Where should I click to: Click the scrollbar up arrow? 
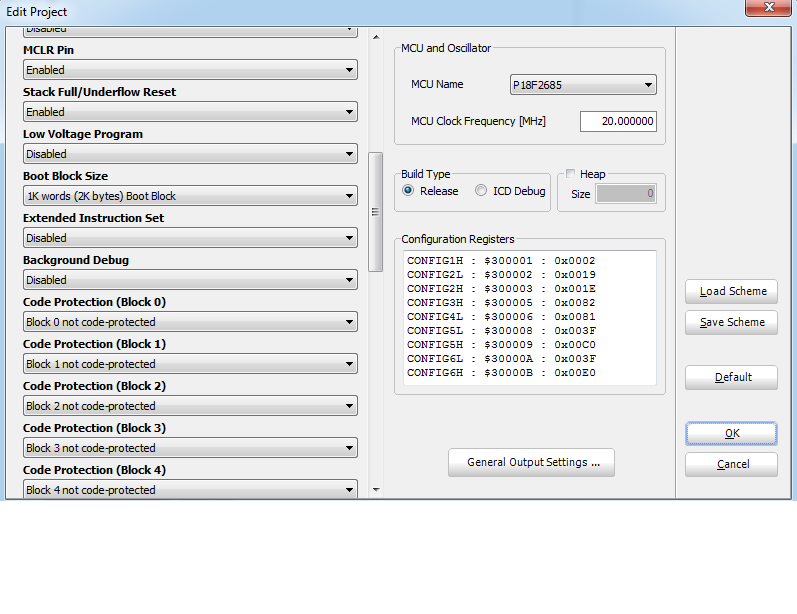(376, 37)
